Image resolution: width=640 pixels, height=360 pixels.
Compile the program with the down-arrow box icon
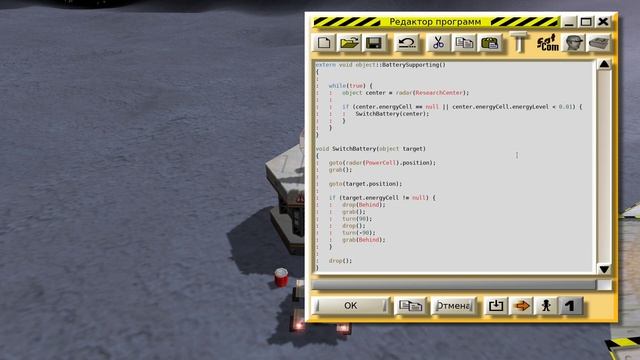click(x=496, y=306)
